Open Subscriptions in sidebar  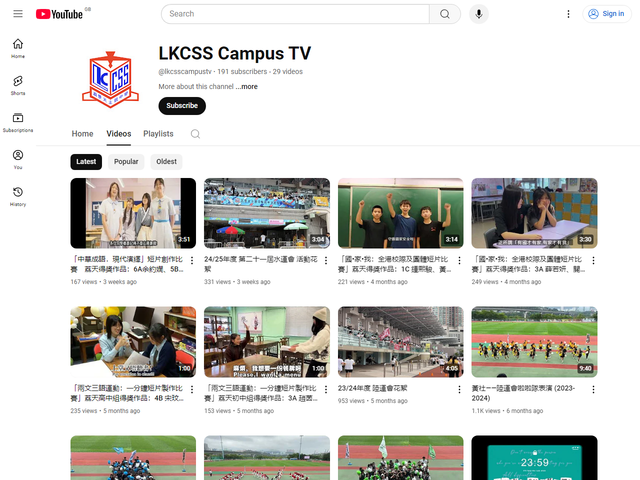click(18, 122)
